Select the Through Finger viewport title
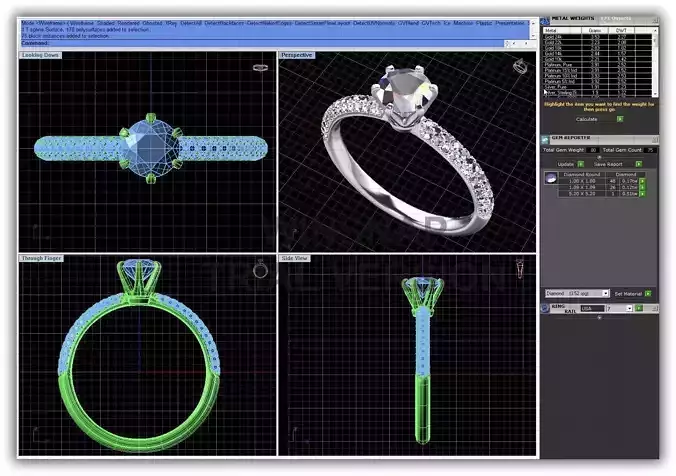The height and width of the screenshot is (476, 676). coord(41,258)
